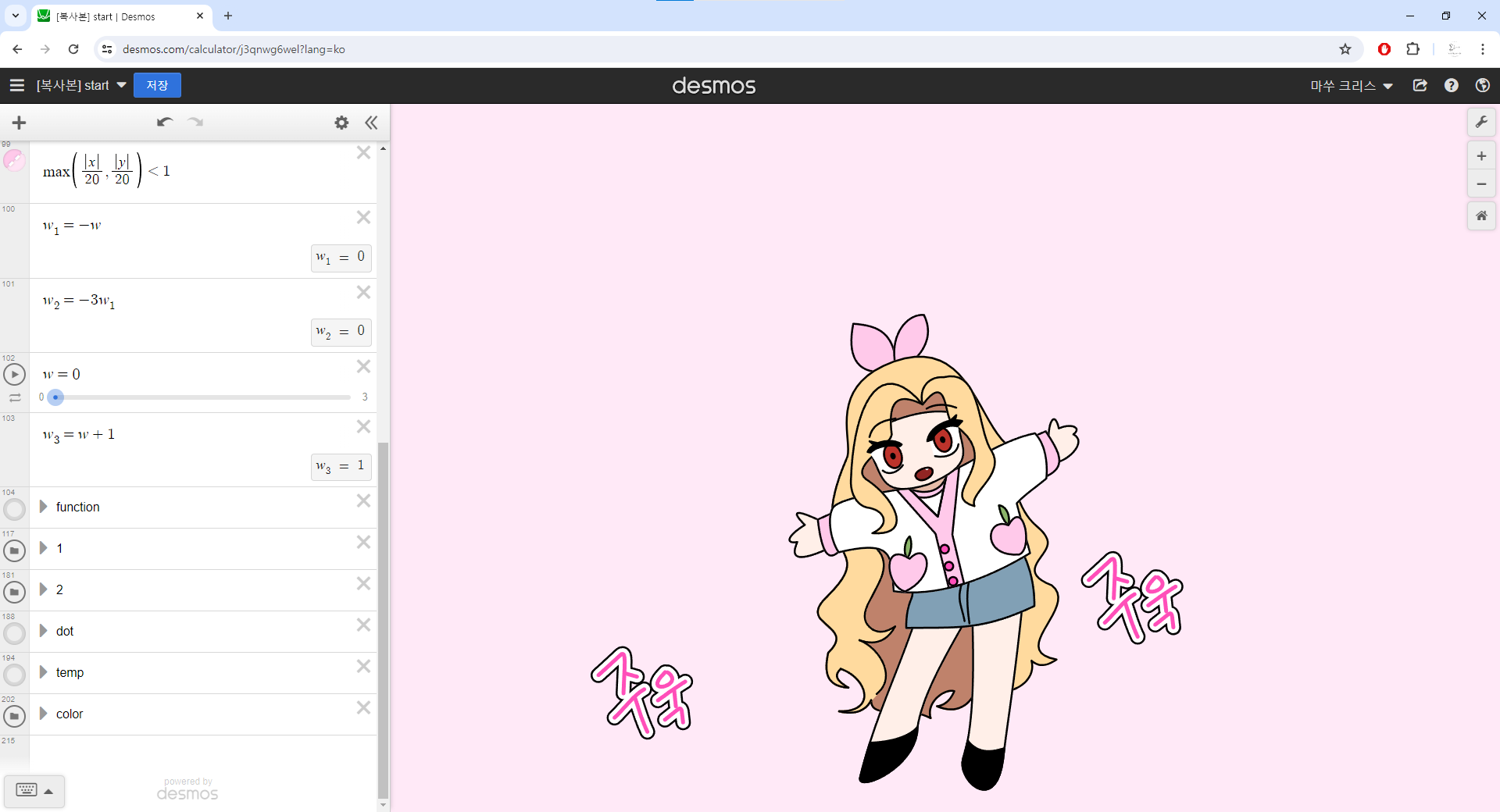Expand the function folder

pyautogui.click(x=44, y=507)
